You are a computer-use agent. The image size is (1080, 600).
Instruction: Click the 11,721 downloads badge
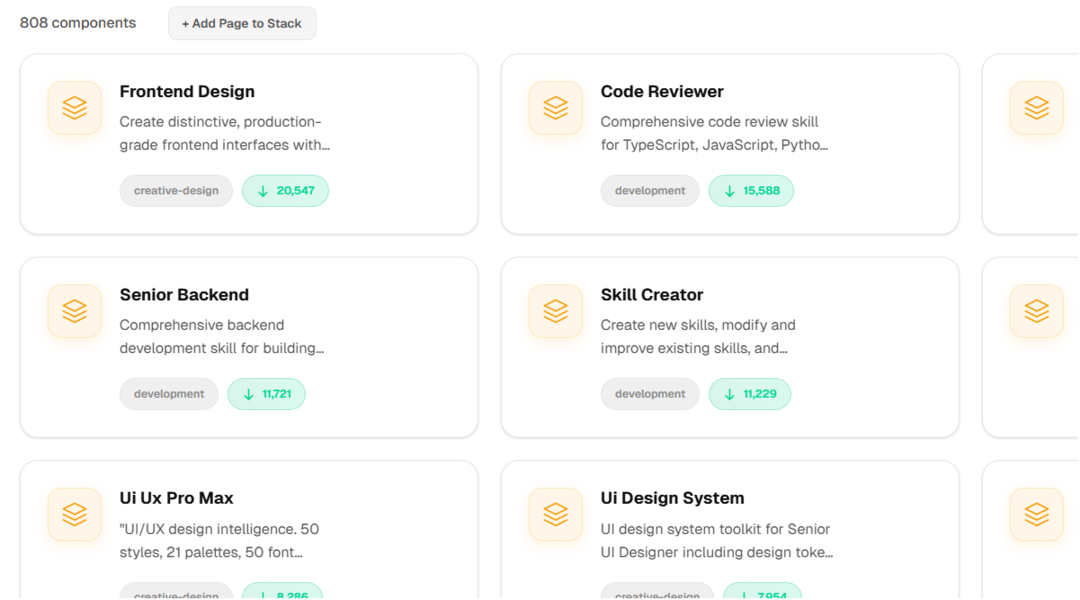pos(267,394)
